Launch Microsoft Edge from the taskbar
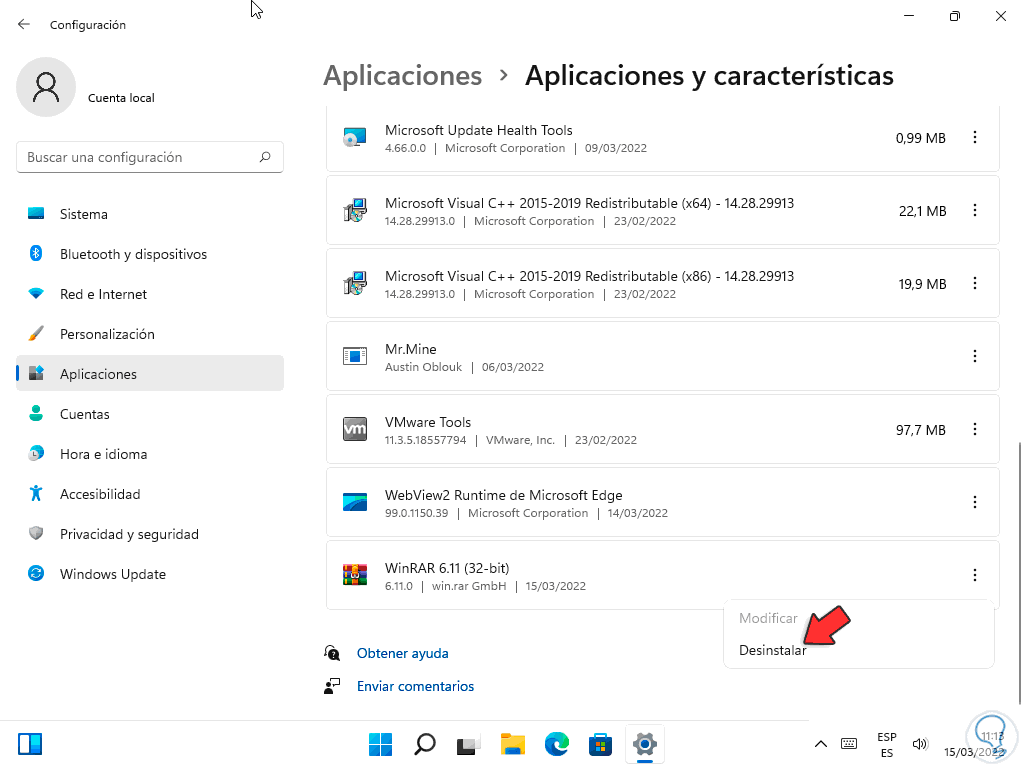The height and width of the screenshot is (768, 1024). (556, 744)
